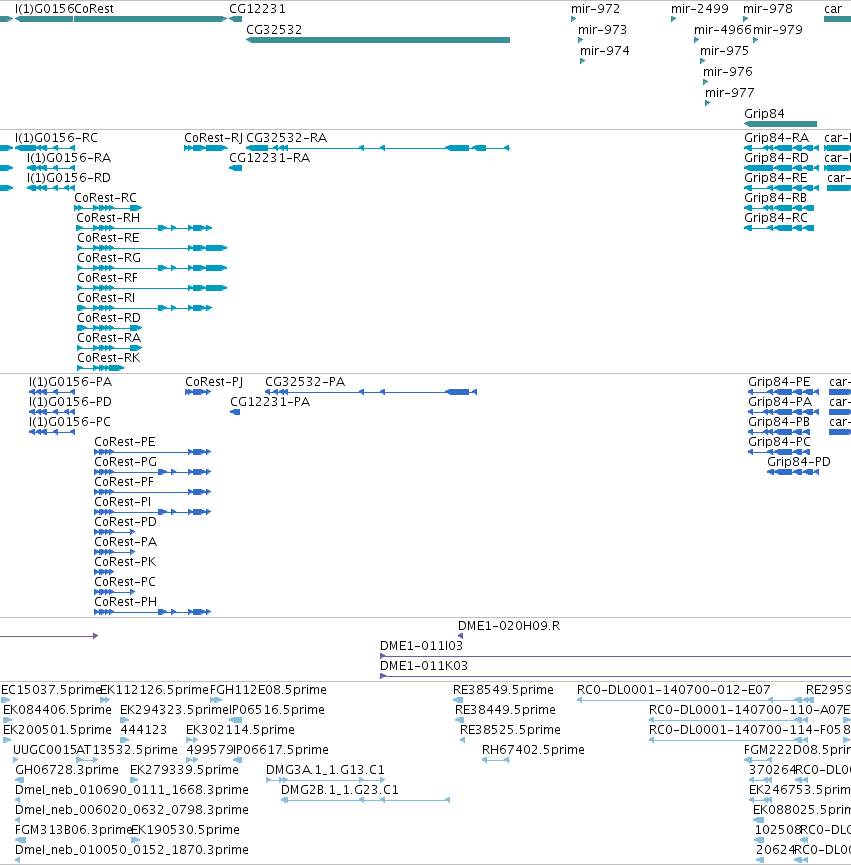
Task: Select the CG12231-RA transcript label
Action: pos(270,158)
